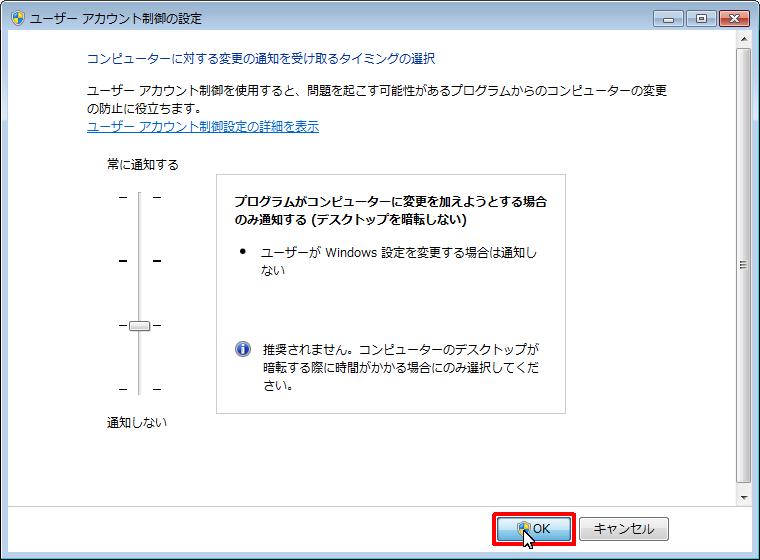The image size is (760, 560).
Task: Confirm with the OK button
Action: (533, 529)
